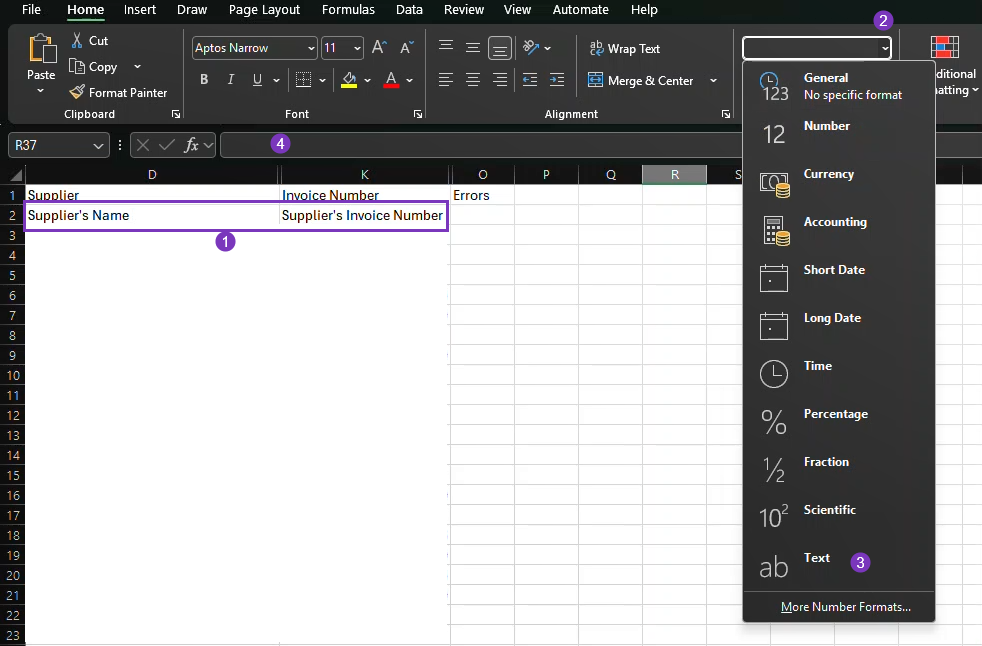Open the Aptos Narrow font dropdown
This screenshot has height=646, width=982.
tap(311, 48)
